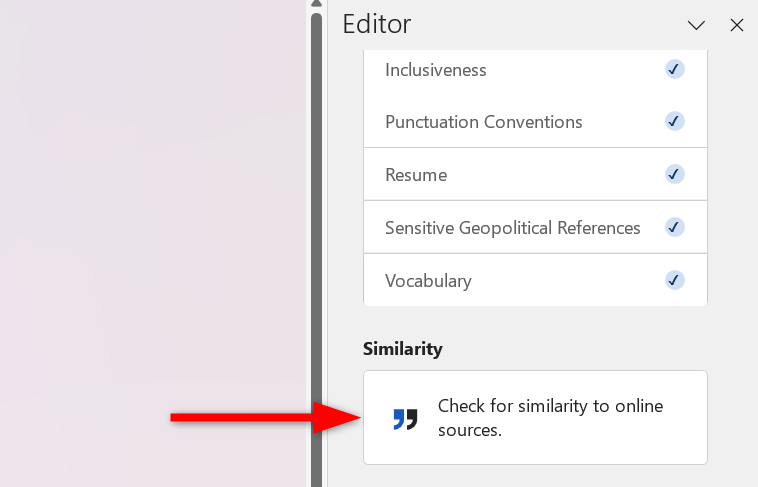The image size is (758, 487).
Task: Check for similarity to online sources
Action: [x=535, y=418]
